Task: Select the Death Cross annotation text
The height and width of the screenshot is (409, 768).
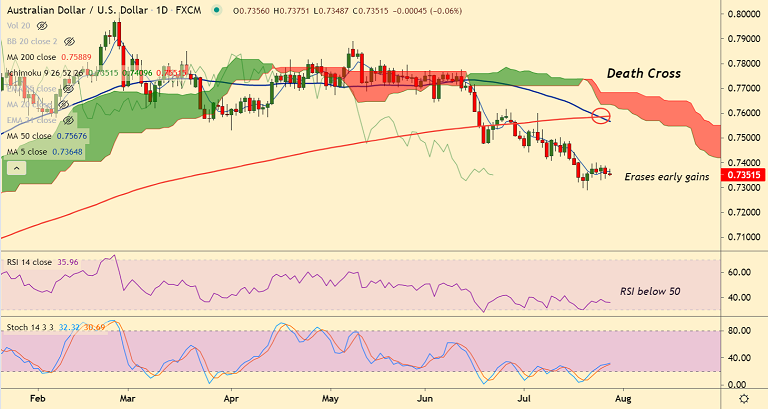Action: 644,73
